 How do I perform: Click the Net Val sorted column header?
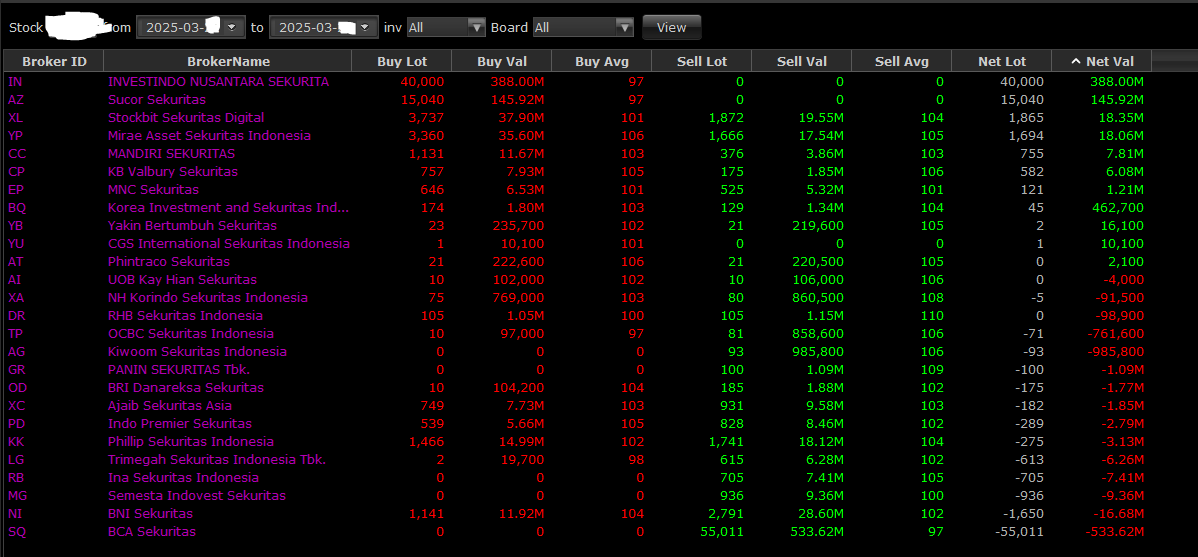coord(1102,61)
